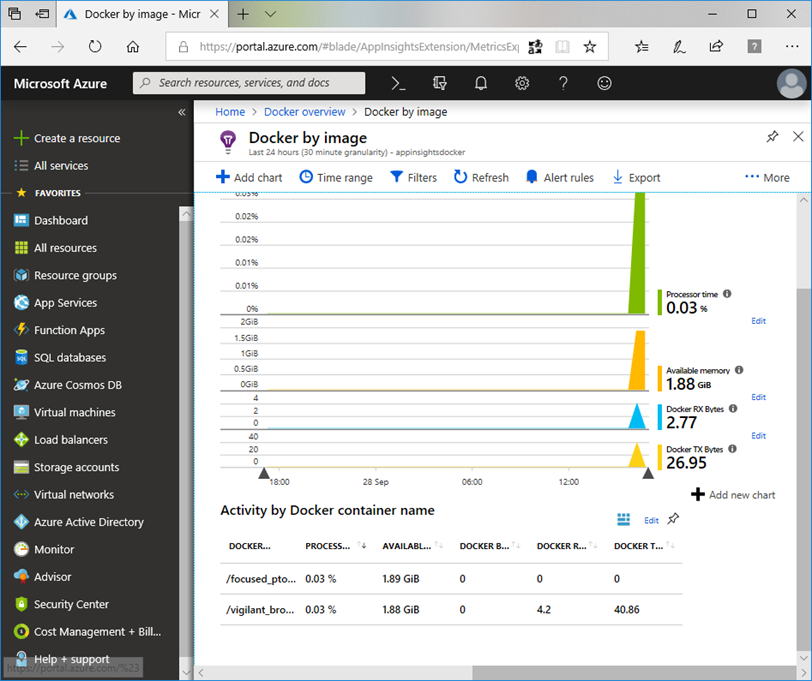812x681 pixels.
Task: Click Docker overview breadcrumb link
Action: (x=304, y=112)
